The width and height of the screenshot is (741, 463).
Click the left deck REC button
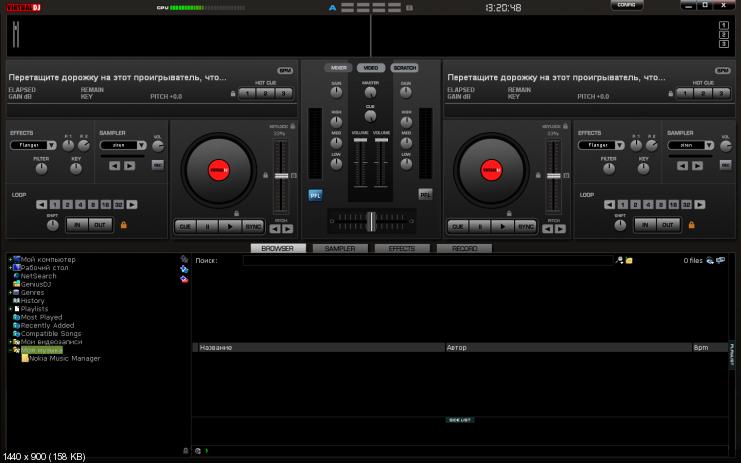tap(157, 165)
